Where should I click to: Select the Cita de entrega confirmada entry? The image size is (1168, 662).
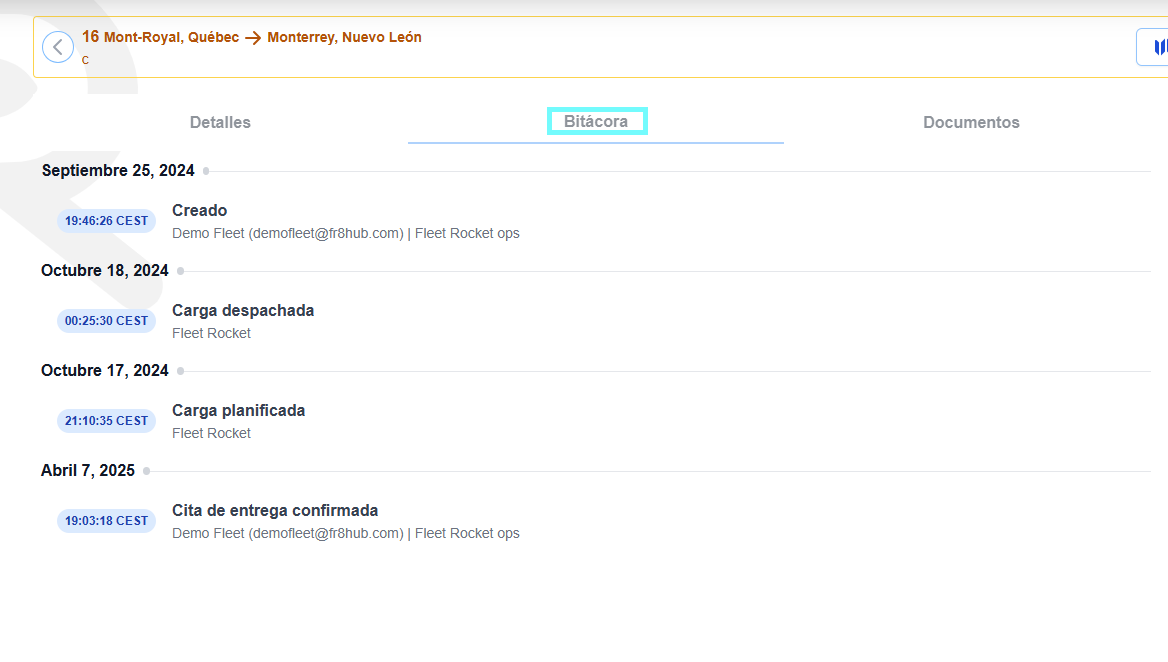tap(275, 511)
